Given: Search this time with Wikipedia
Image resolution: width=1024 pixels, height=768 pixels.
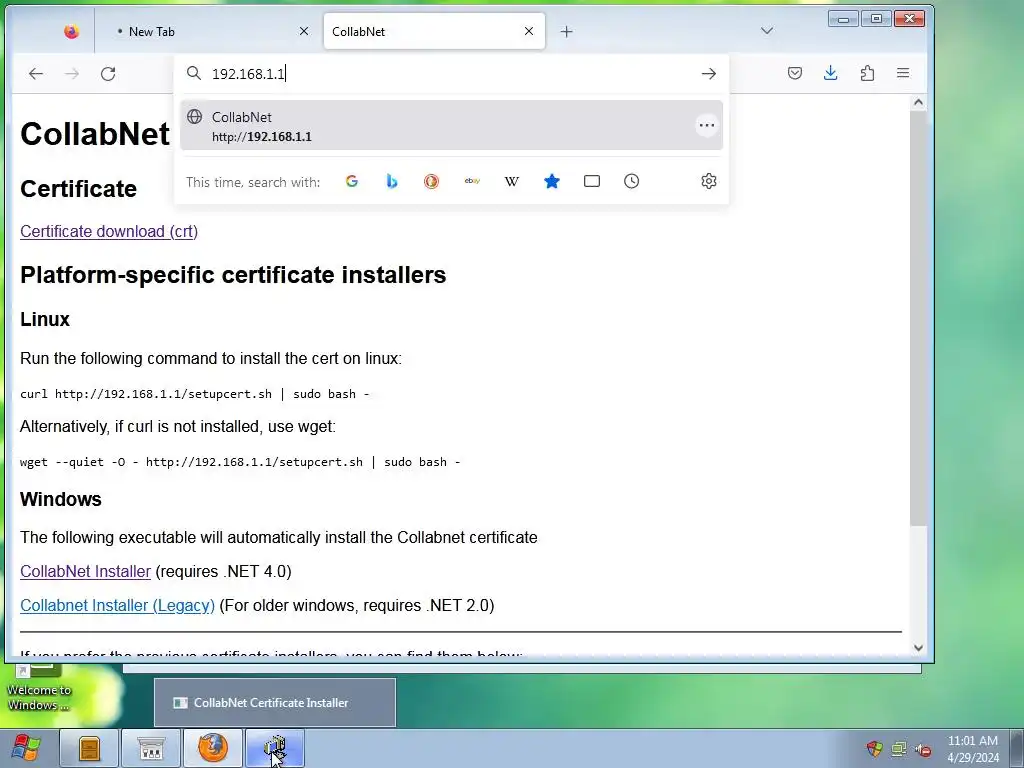Looking at the screenshot, I should pos(512,182).
